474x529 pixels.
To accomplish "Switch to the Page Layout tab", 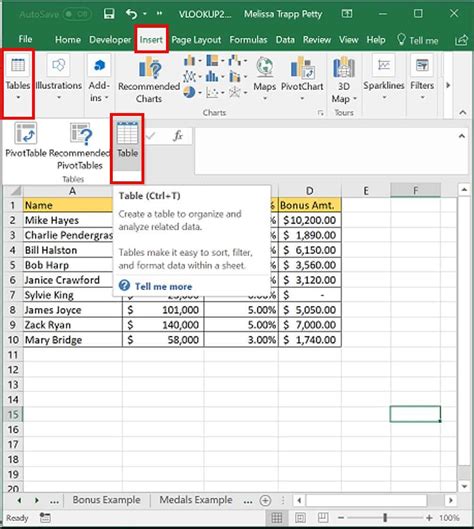I will point(196,40).
